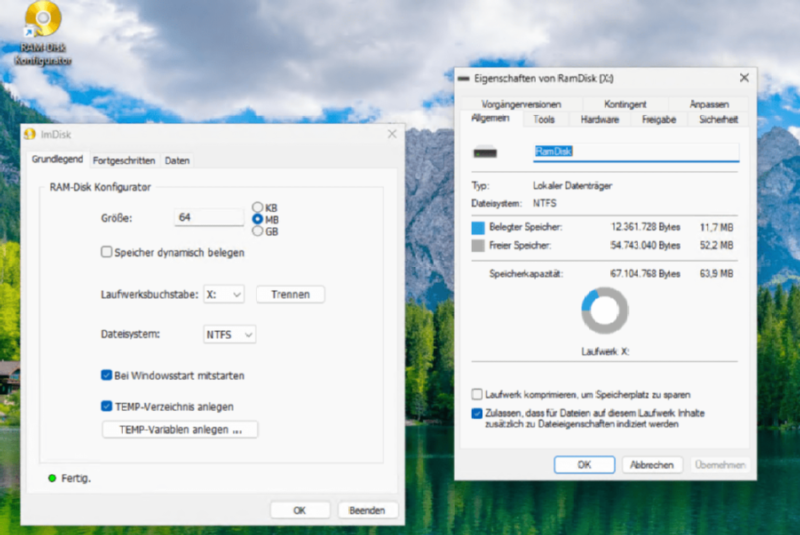Viewport: 800px width, 535px height.
Task: Open the Hardware tab in properties
Action: click(600, 119)
